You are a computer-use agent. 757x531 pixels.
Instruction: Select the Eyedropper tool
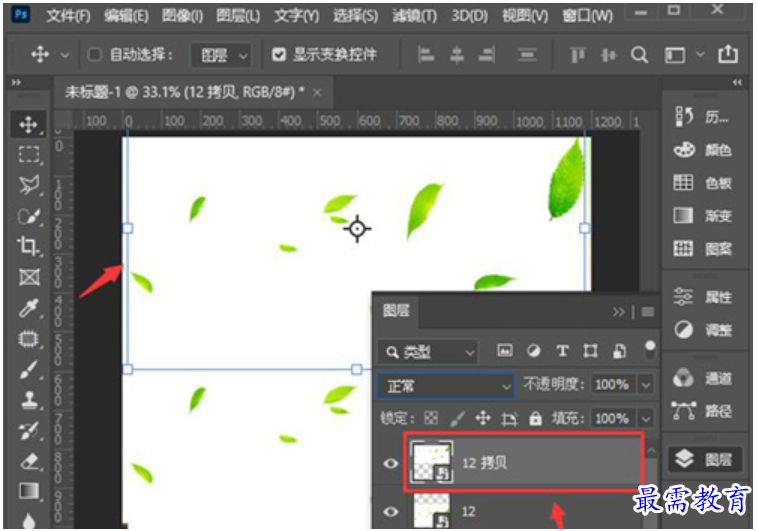click(28, 308)
